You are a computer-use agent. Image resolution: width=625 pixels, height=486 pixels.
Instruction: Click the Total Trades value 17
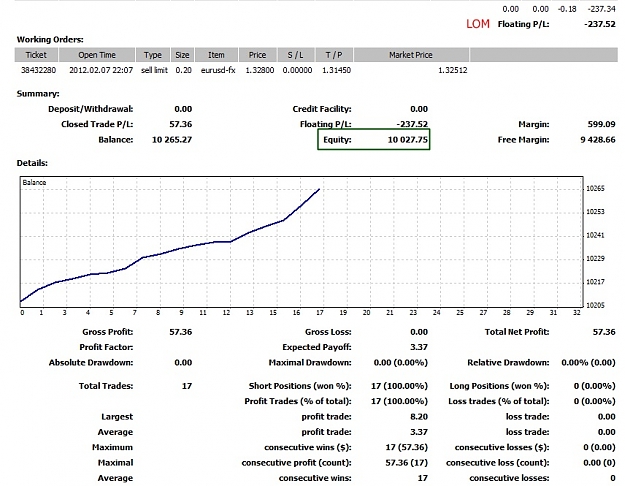tap(187, 386)
